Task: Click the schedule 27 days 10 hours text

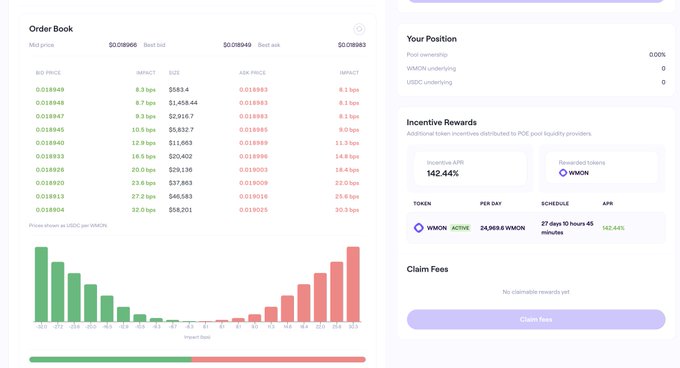Action: 567,228
